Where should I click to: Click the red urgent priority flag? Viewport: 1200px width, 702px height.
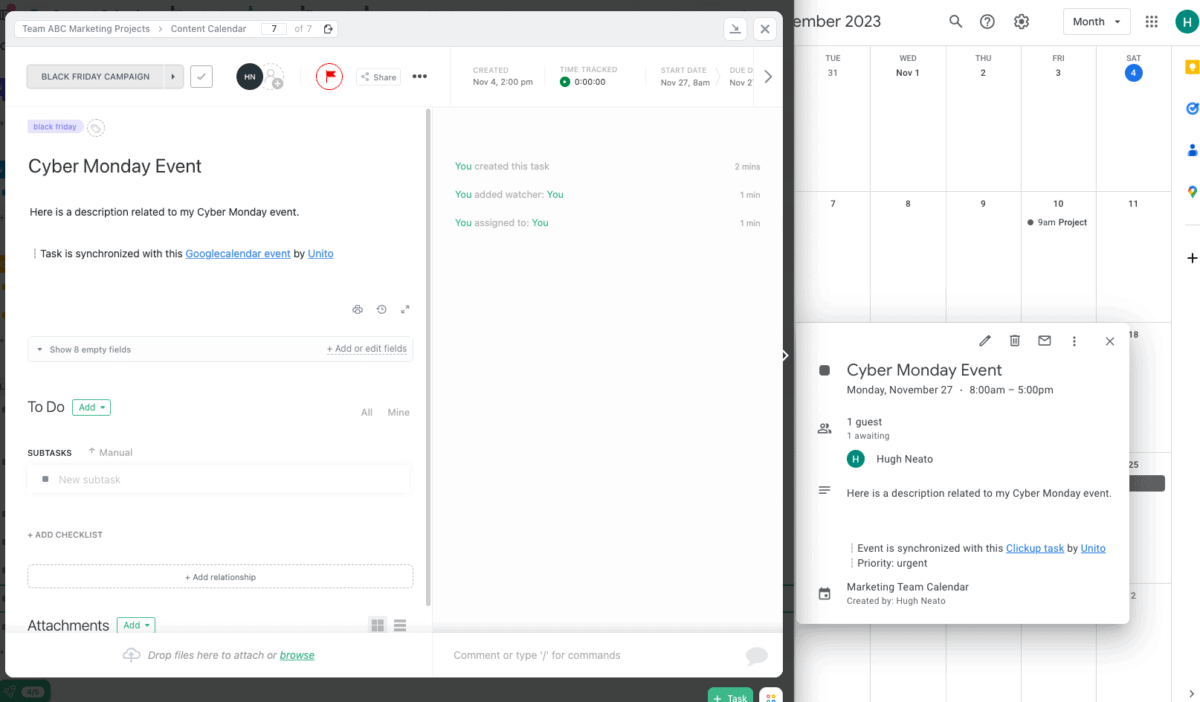click(329, 76)
